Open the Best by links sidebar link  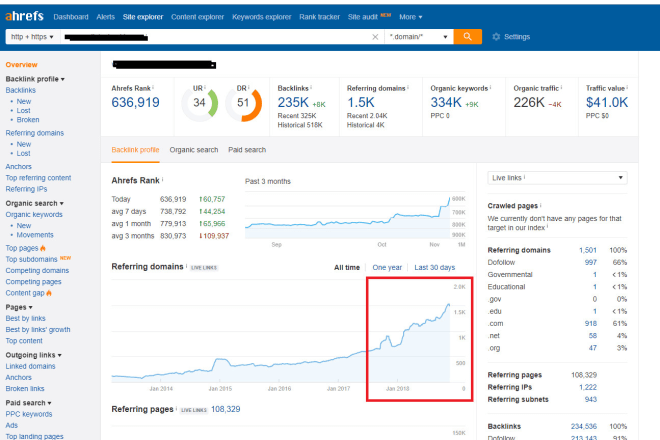point(25,318)
